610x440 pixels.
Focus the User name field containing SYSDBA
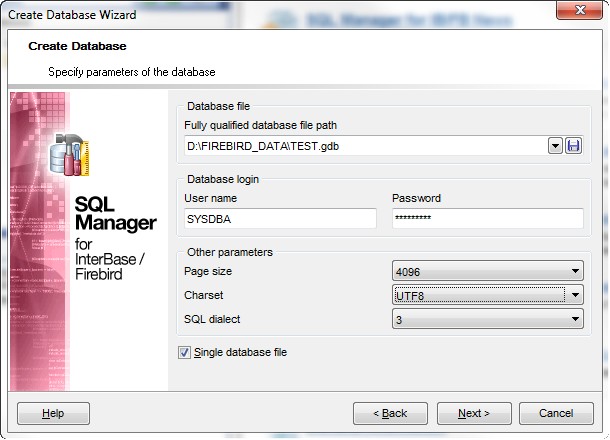pos(280,219)
